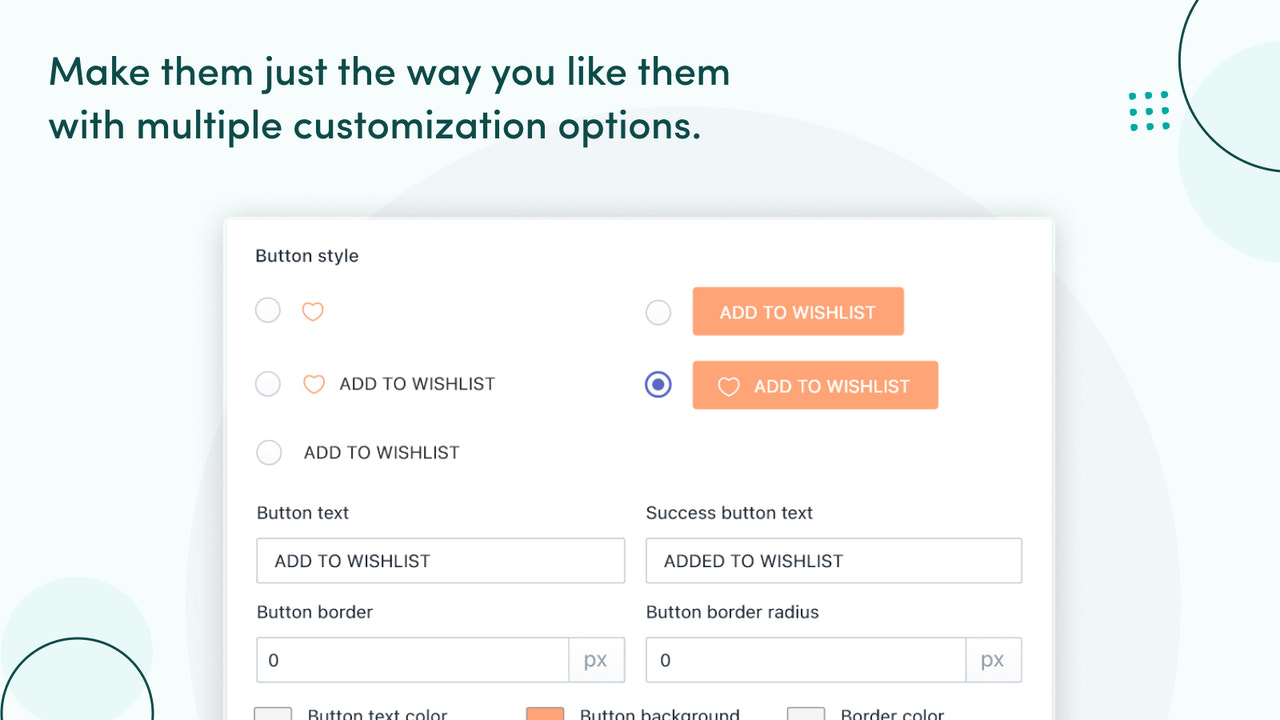Click the outlined heart next to ADD TO WISHLIST

click(314, 384)
